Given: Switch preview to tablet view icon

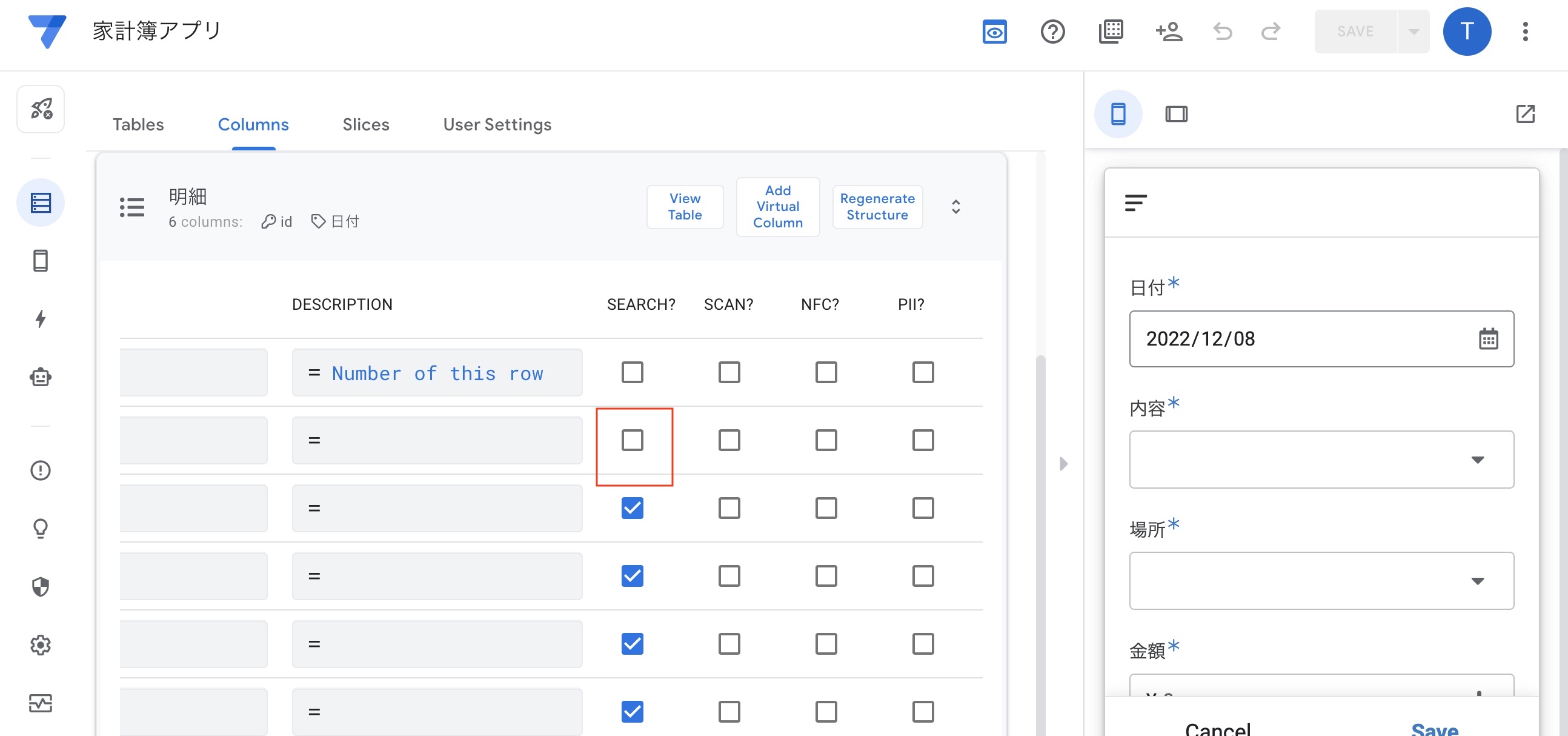Looking at the screenshot, I should (1175, 114).
